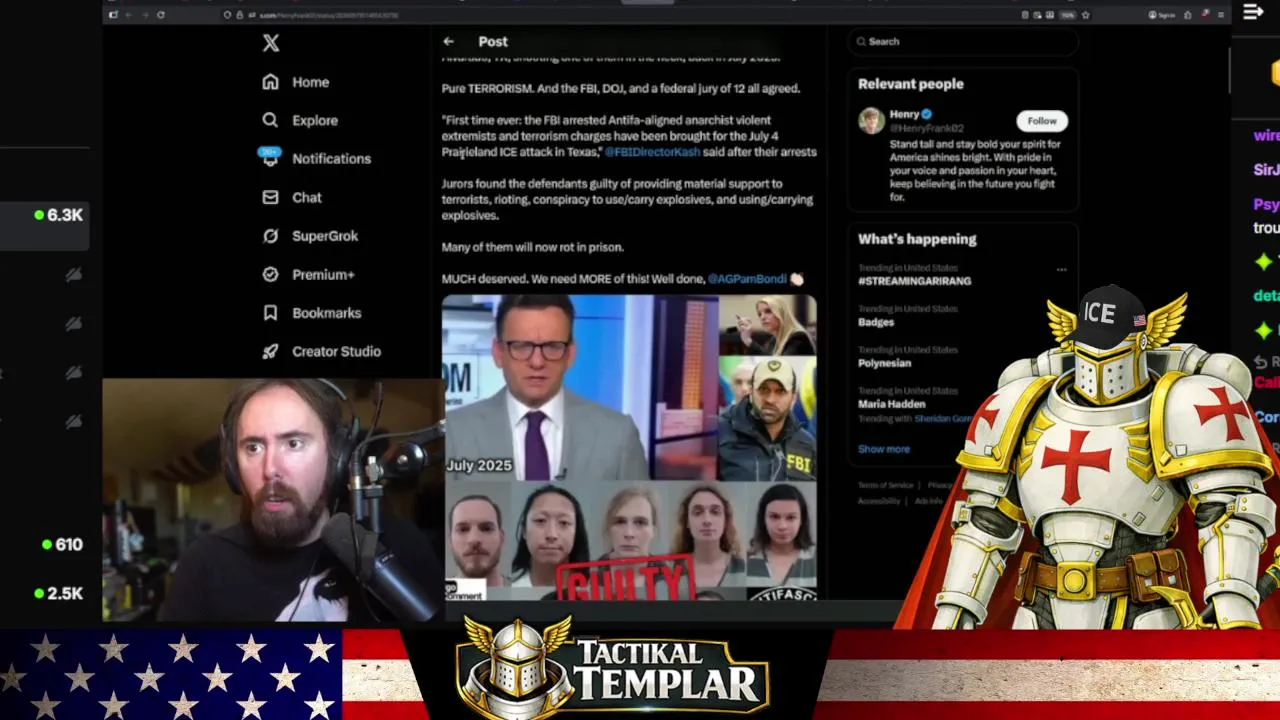
Task: Click the browser forward button
Action: 144,15
